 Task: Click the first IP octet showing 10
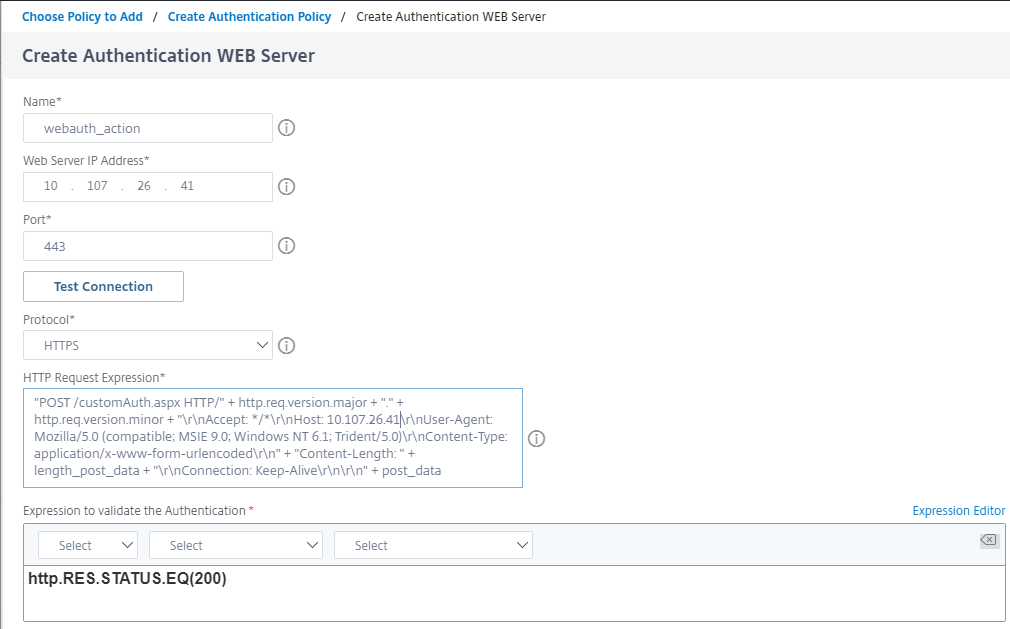point(50,186)
